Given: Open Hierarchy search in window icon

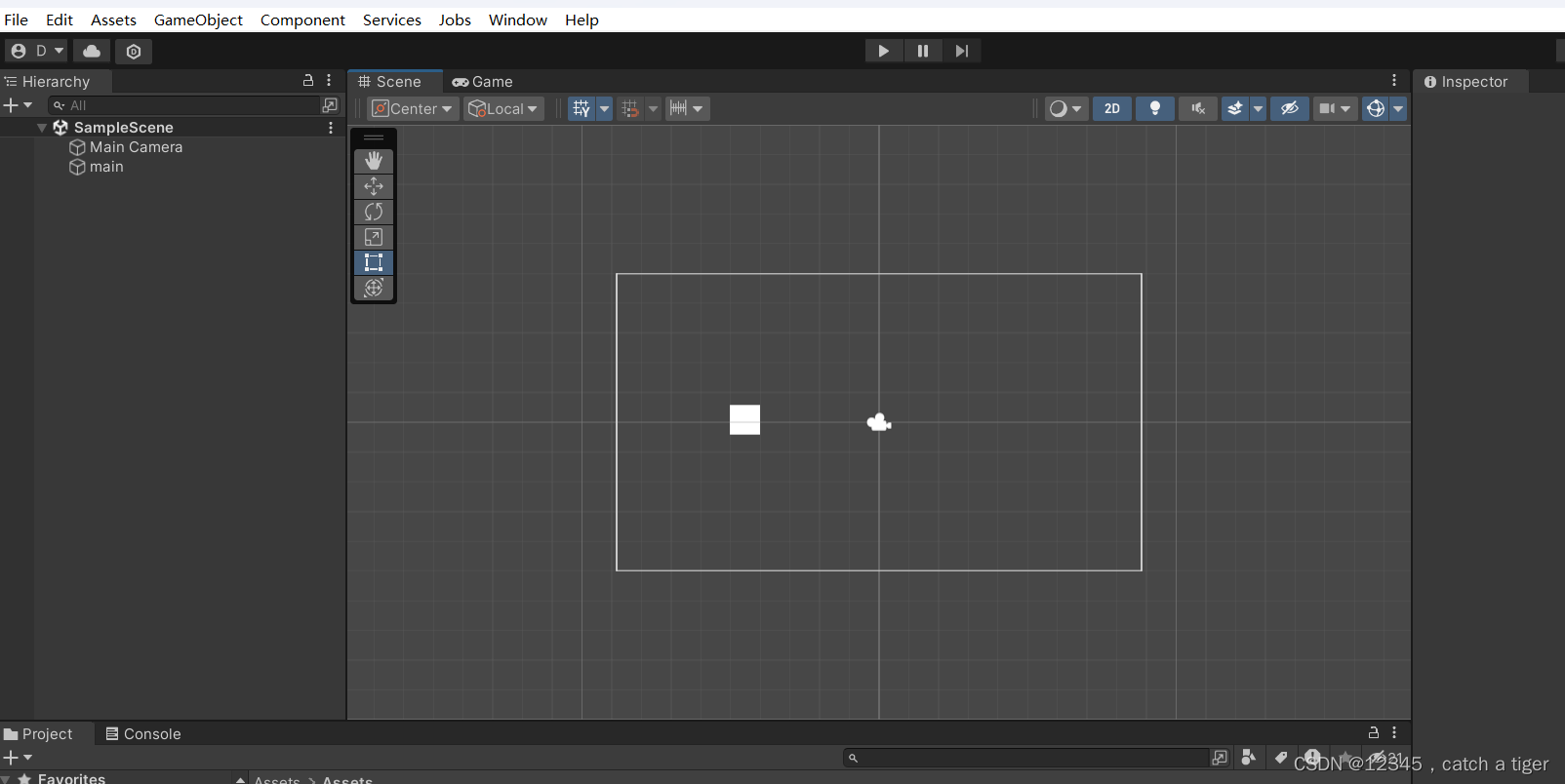Looking at the screenshot, I should point(330,105).
